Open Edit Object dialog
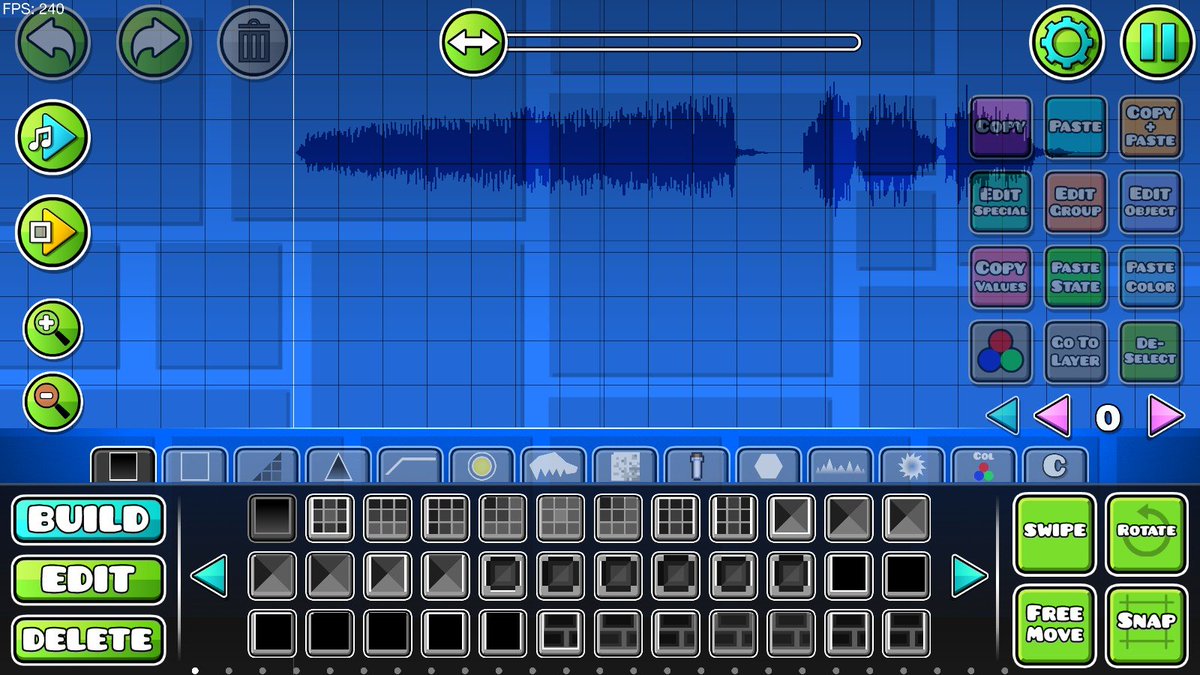Image resolution: width=1200 pixels, height=675 pixels. tap(1150, 202)
